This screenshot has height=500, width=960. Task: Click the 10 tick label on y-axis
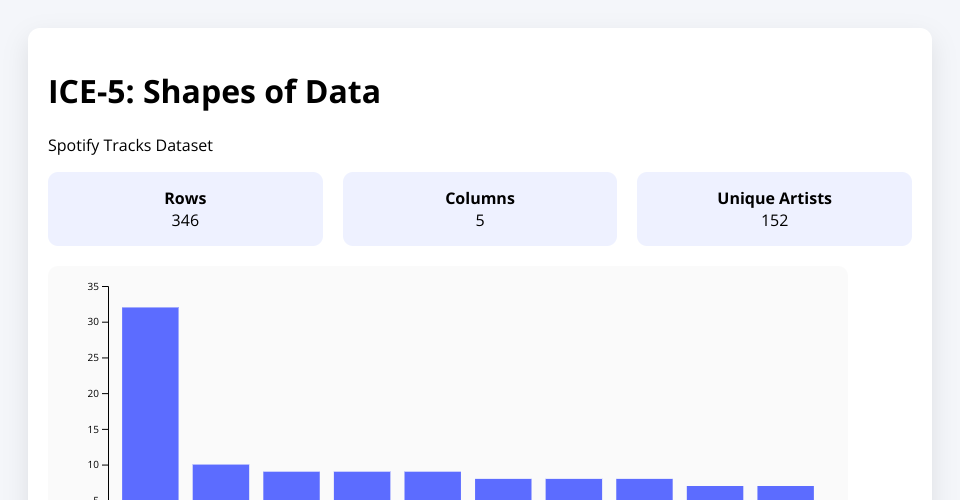93,465
